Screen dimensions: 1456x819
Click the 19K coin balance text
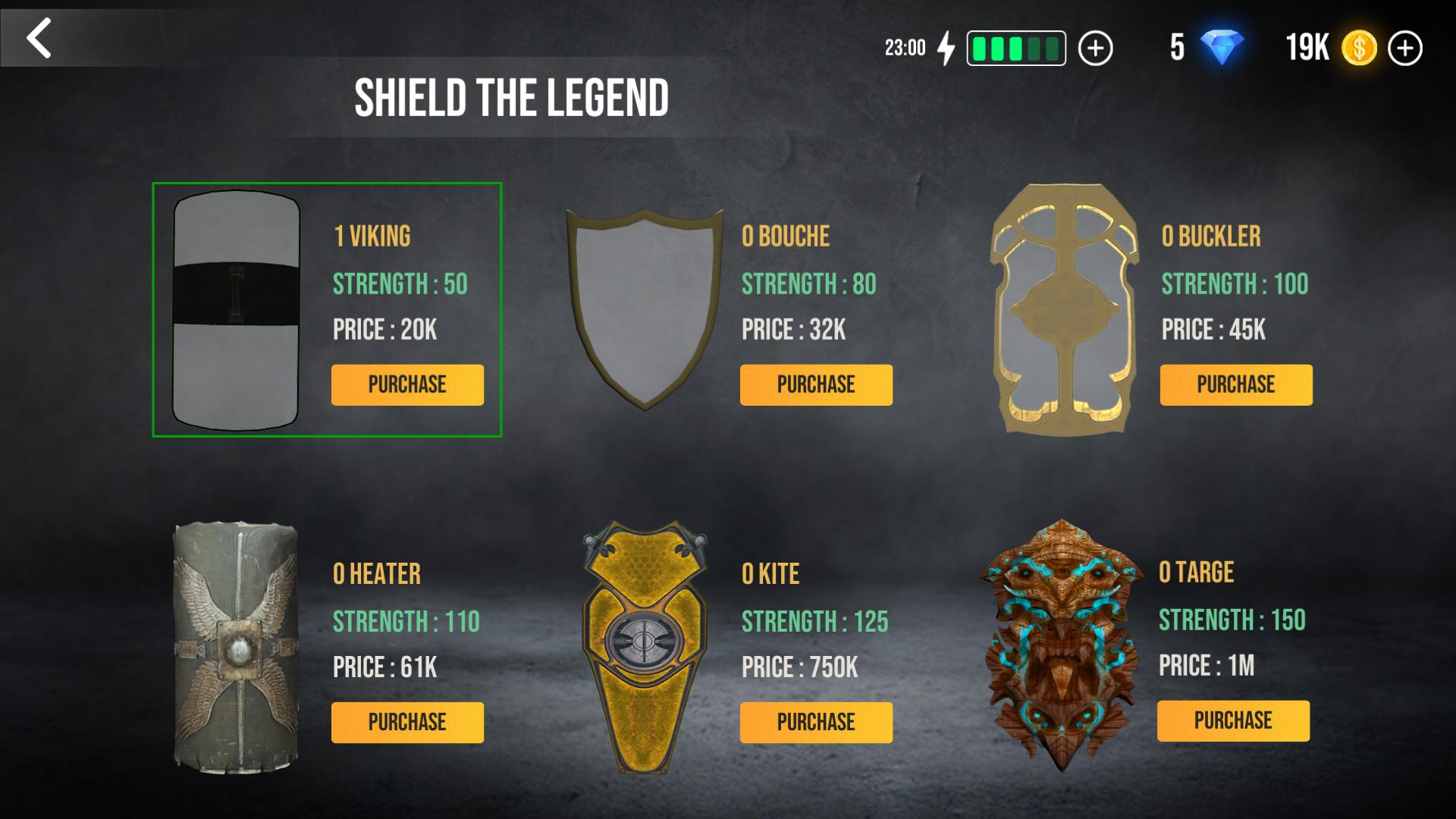click(1307, 48)
